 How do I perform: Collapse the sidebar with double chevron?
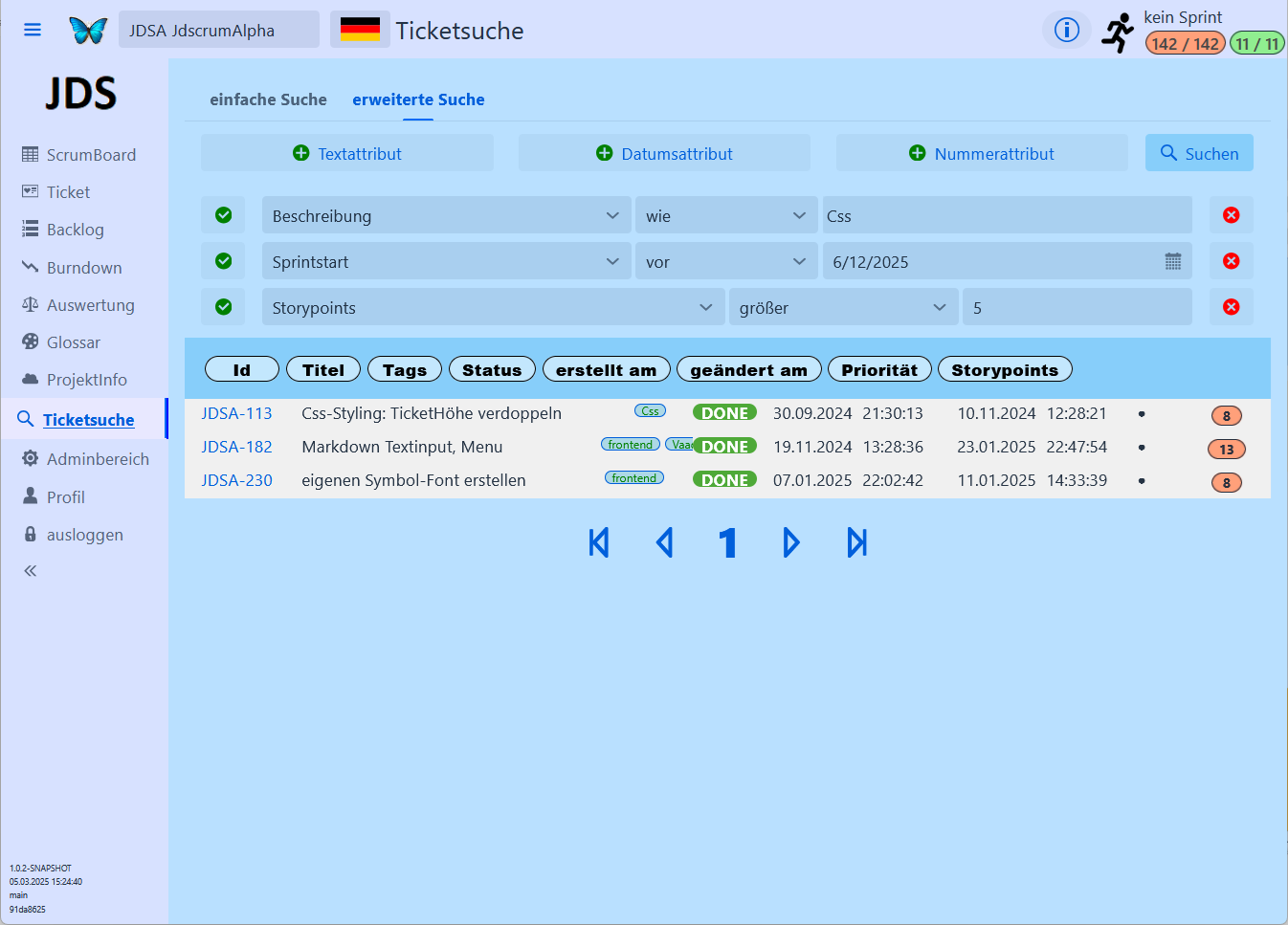(x=31, y=571)
